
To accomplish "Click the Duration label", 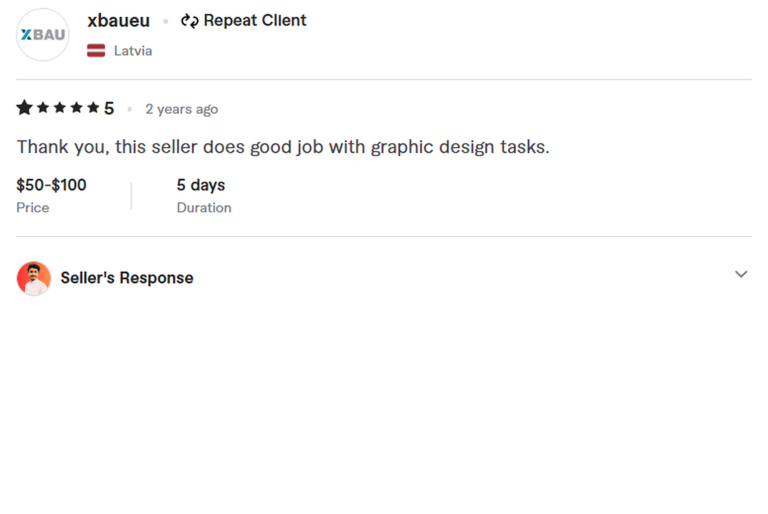I will 204,208.
